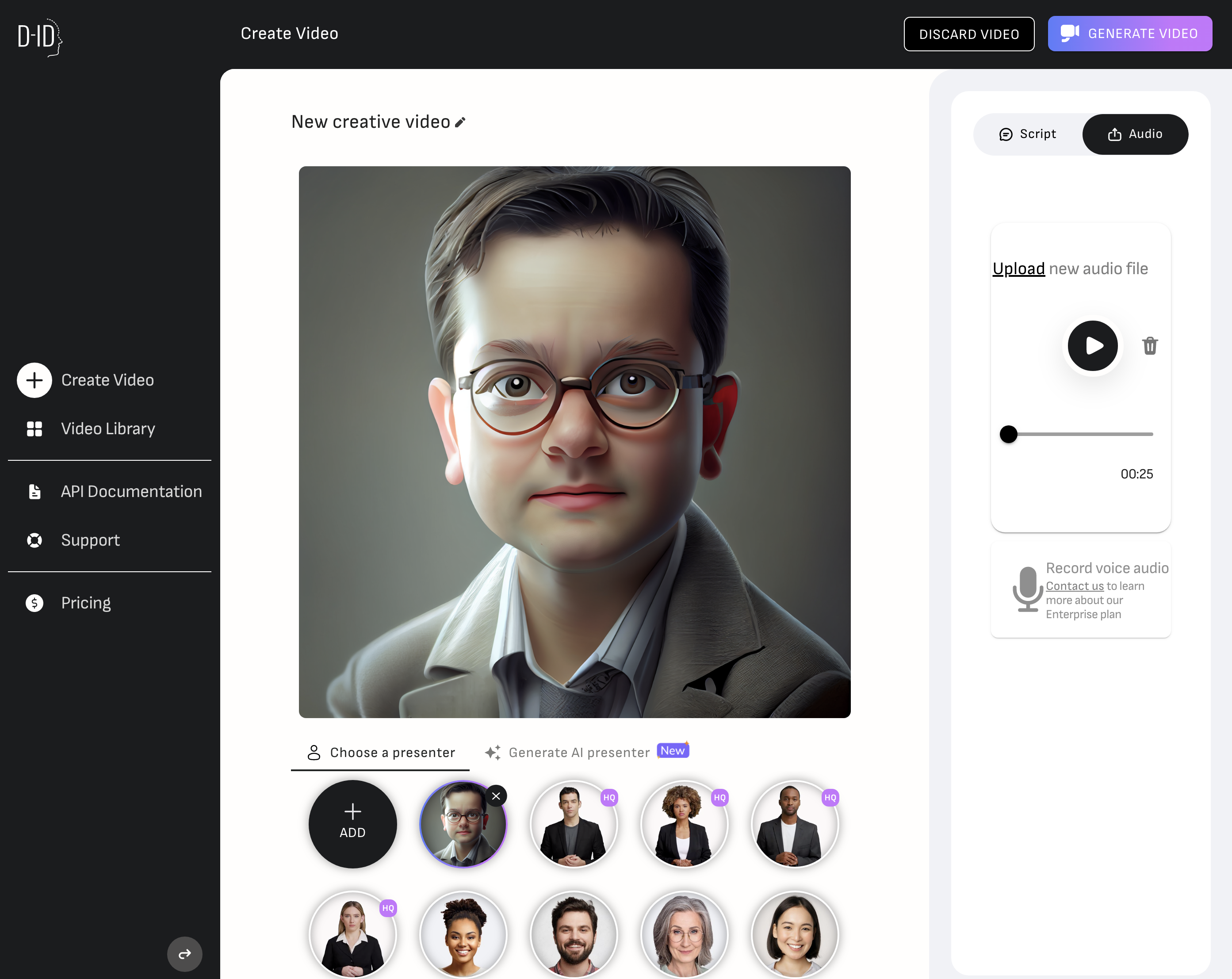The image size is (1232, 979).
Task: Click the 'New creative video' title text
Action: [371, 122]
